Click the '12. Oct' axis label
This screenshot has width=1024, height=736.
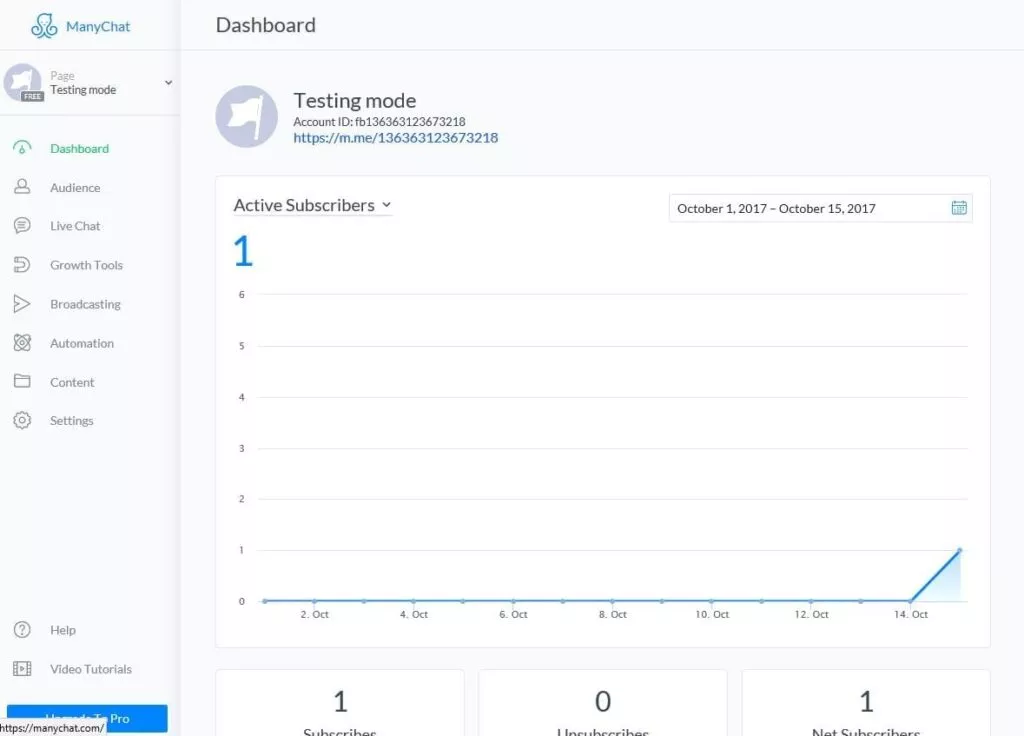(x=811, y=614)
